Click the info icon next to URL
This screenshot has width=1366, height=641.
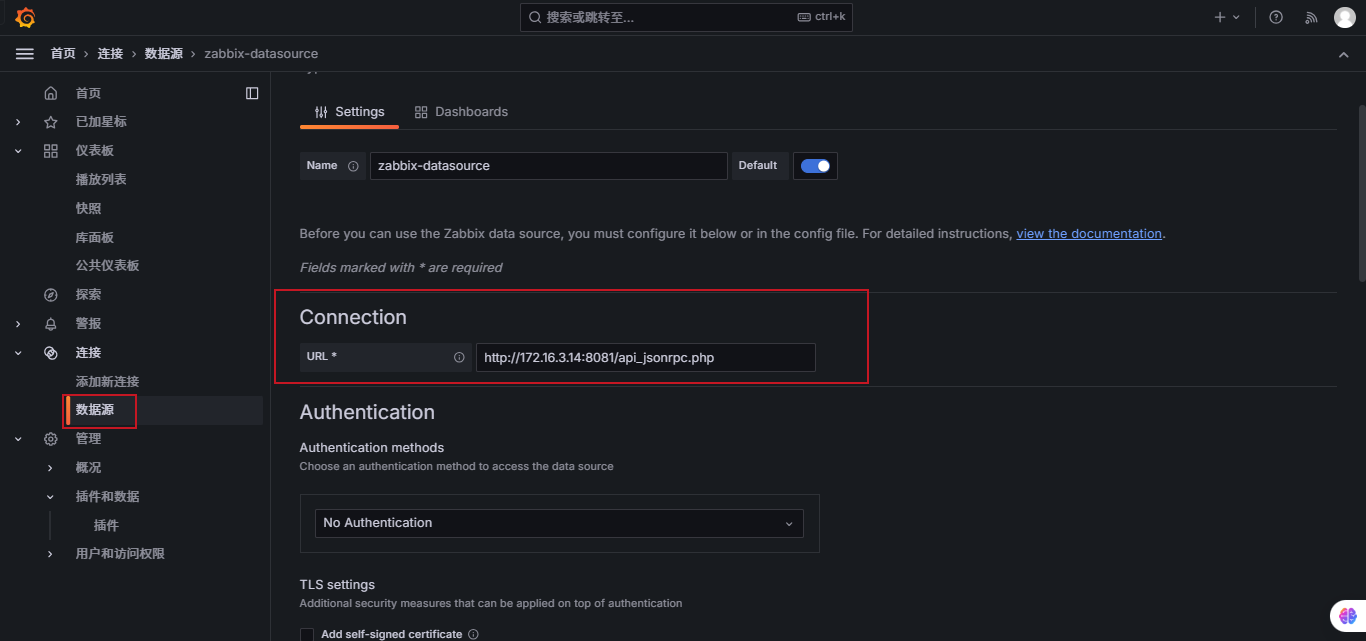point(459,357)
